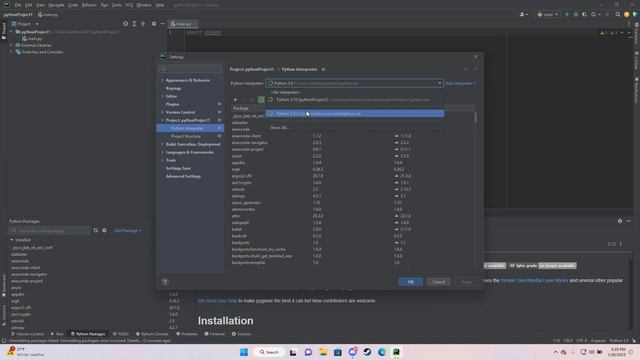Click the reload icon in Python Packages
Viewport: 640px width, 360px height.
pos(96,231)
